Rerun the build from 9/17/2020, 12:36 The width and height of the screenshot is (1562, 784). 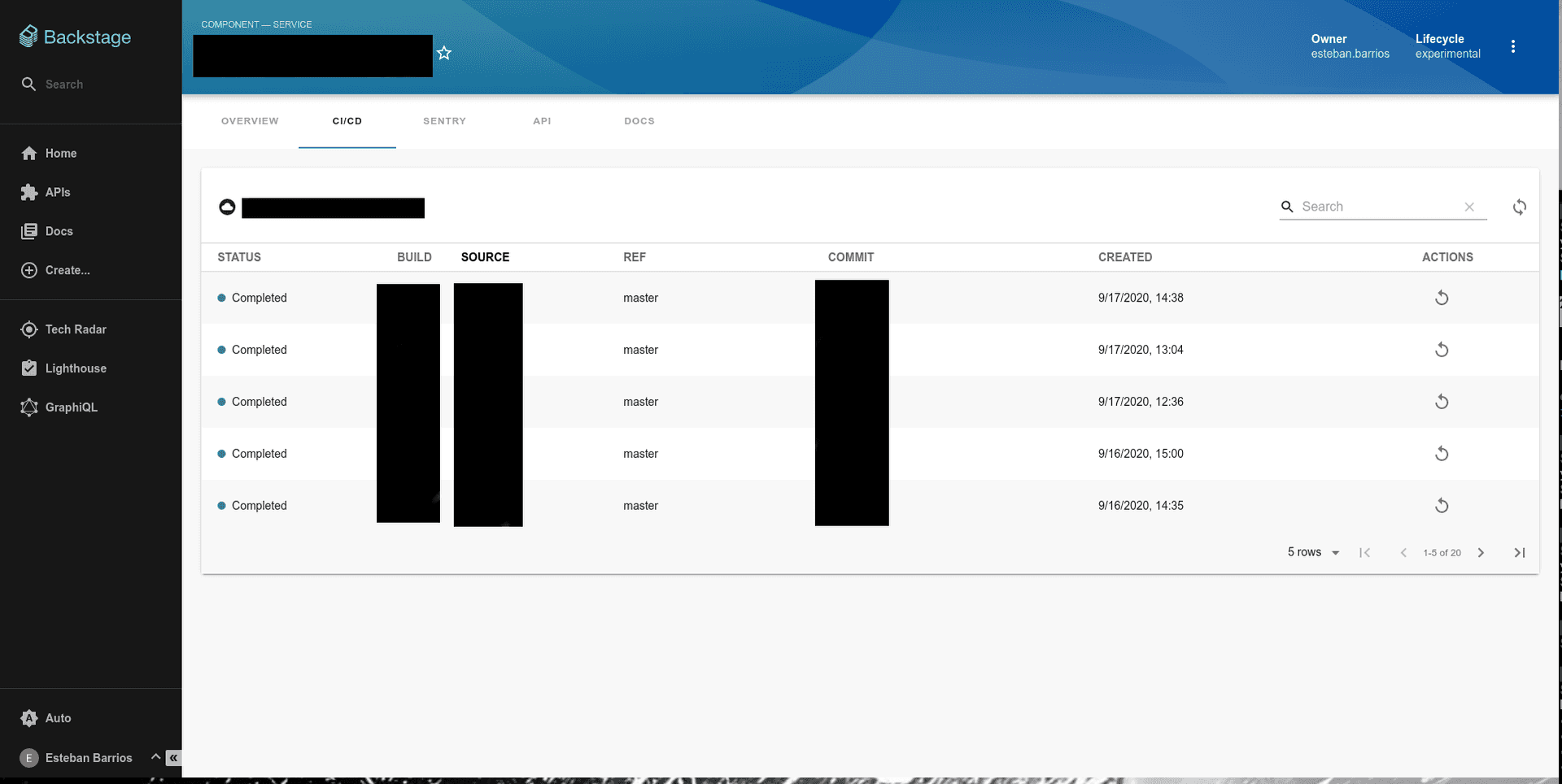click(1442, 402)
